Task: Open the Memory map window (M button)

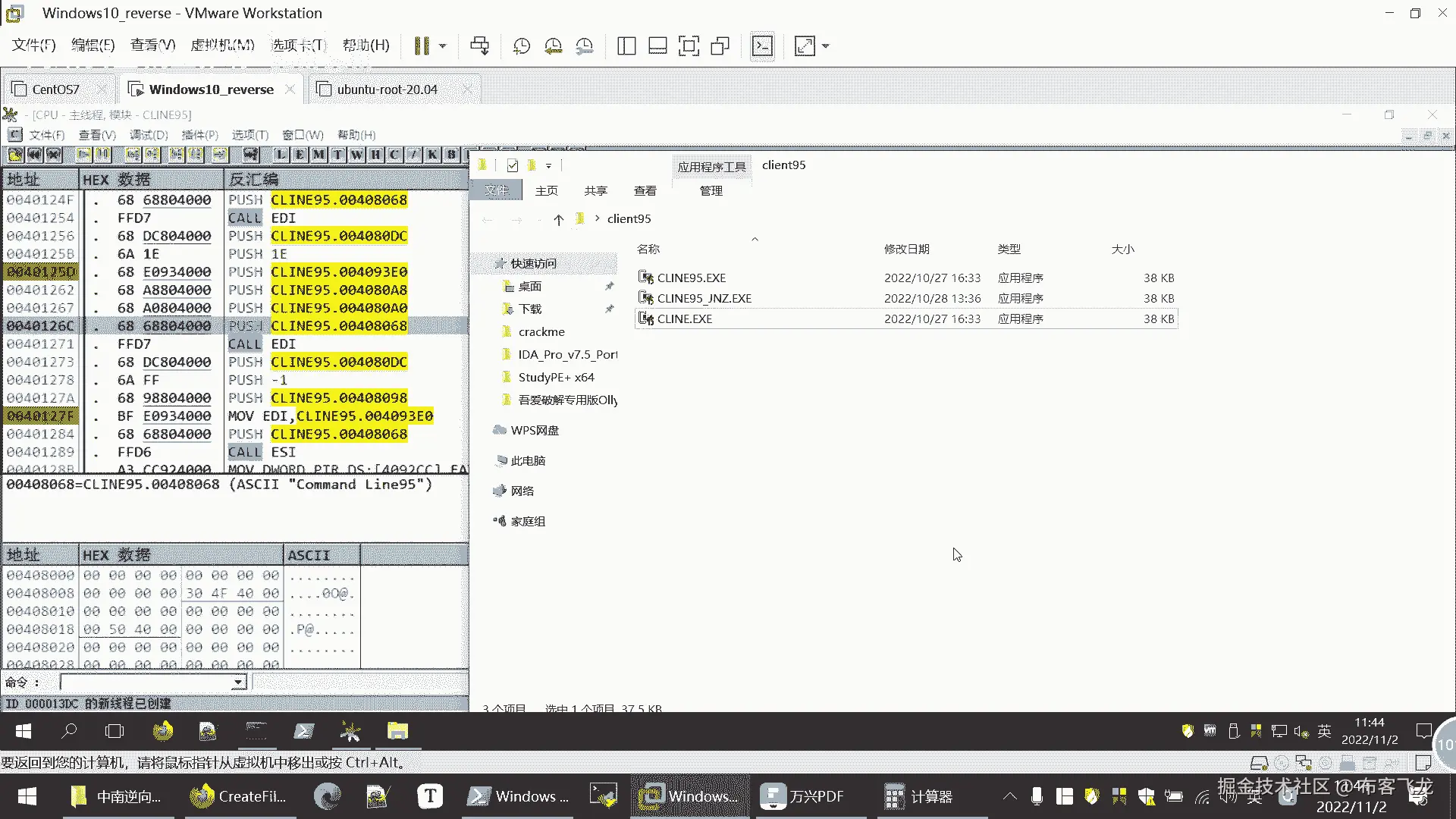Action: coord(318,155)
